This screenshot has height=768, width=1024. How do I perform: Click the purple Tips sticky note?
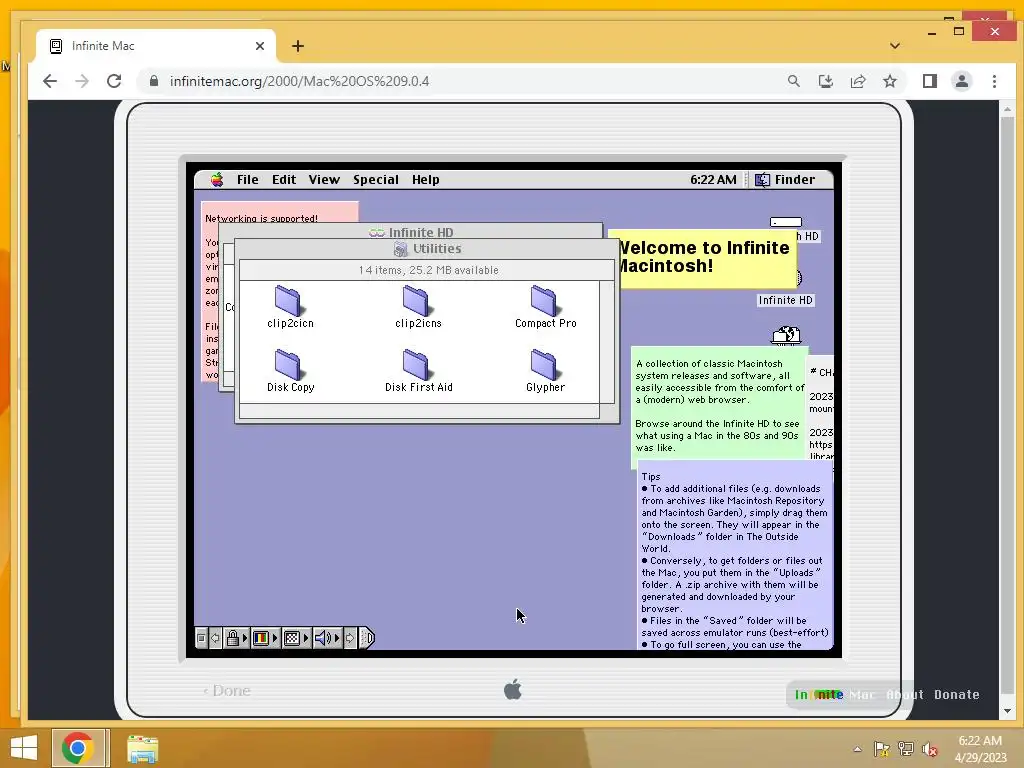pyautogui.click(x=735, y=555)
